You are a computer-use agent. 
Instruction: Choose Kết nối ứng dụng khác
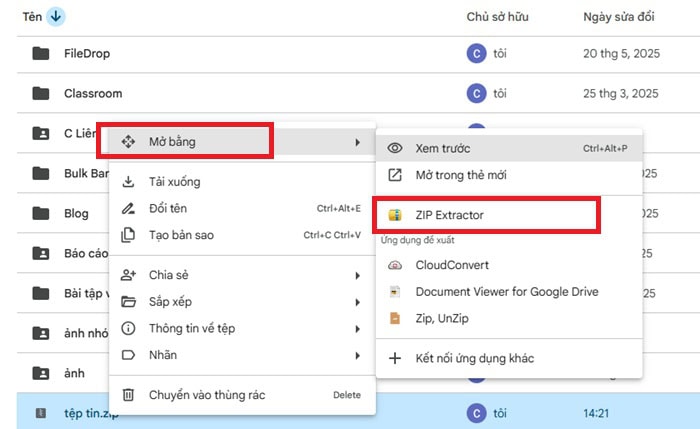(474, 358)
